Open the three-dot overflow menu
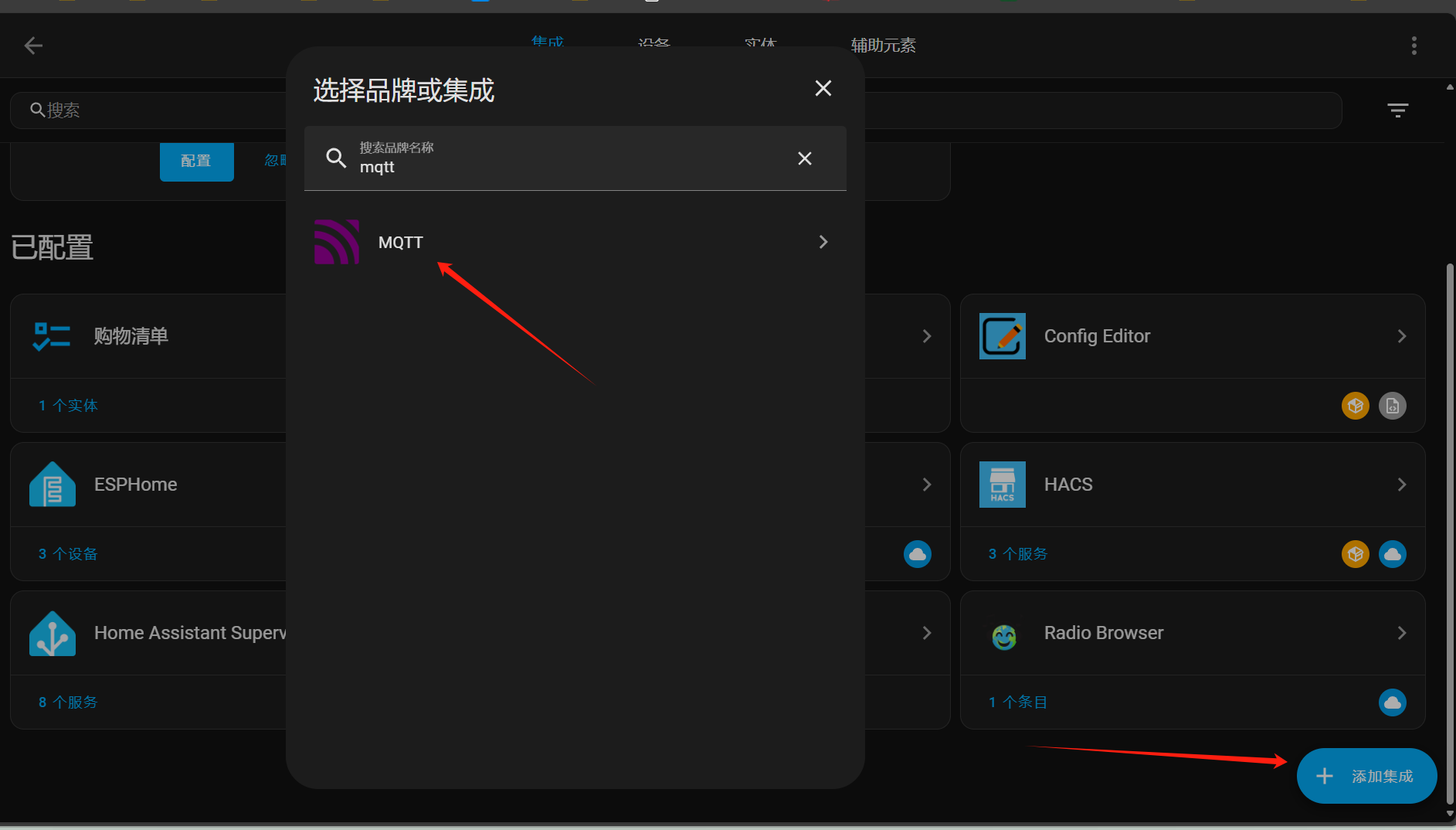Screen dimensions: 1456x830 [x=1414, y=46]
